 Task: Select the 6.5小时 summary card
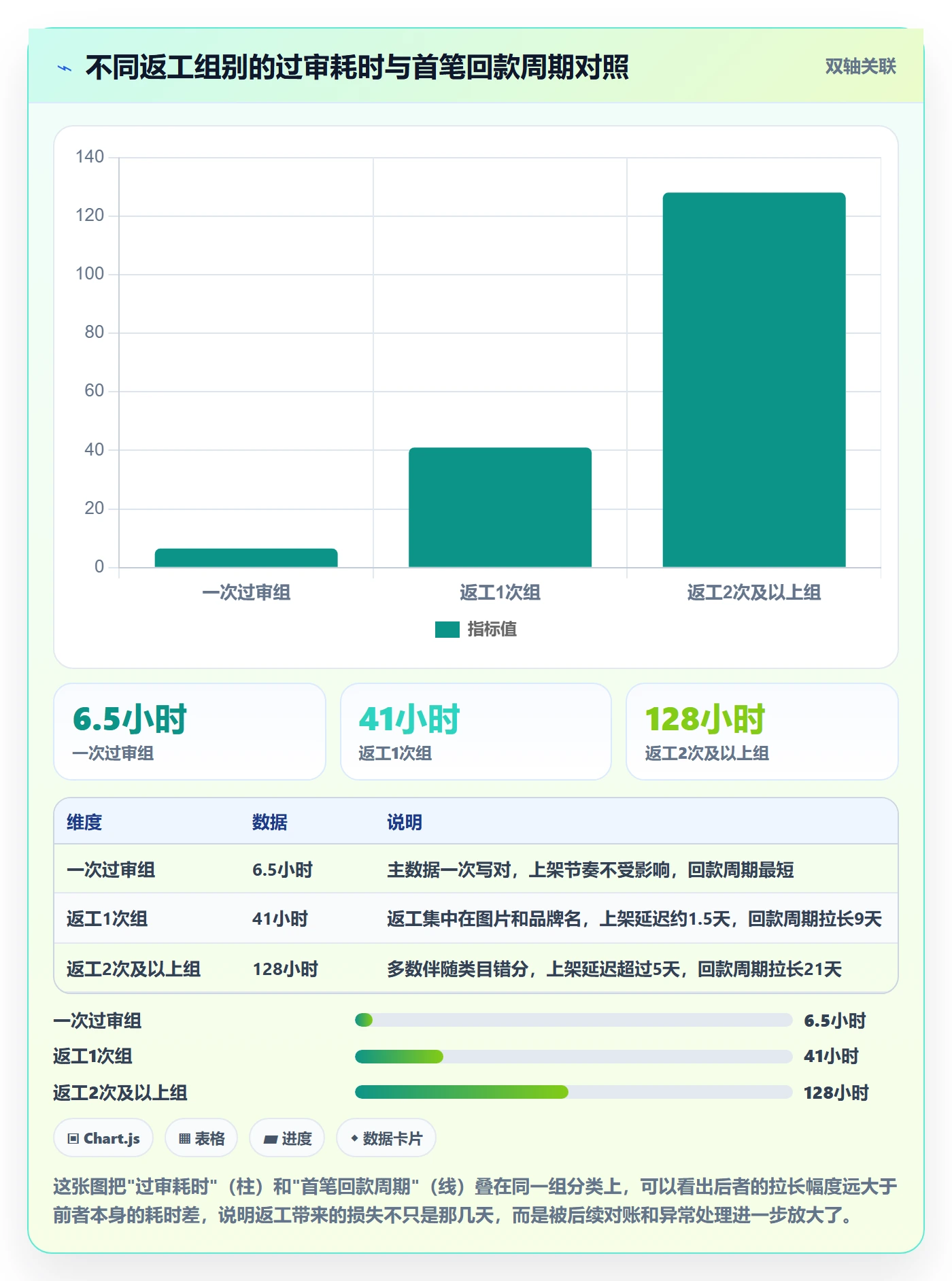190,732
